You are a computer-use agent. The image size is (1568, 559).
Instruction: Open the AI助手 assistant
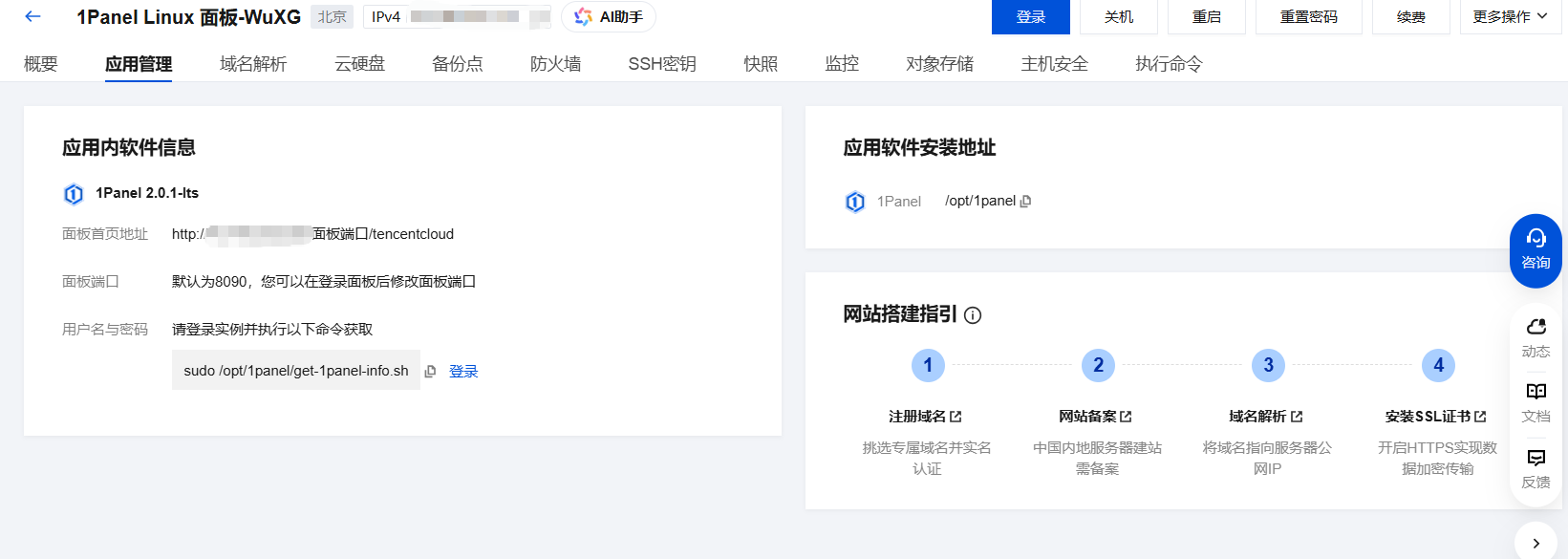coord(608,17)
